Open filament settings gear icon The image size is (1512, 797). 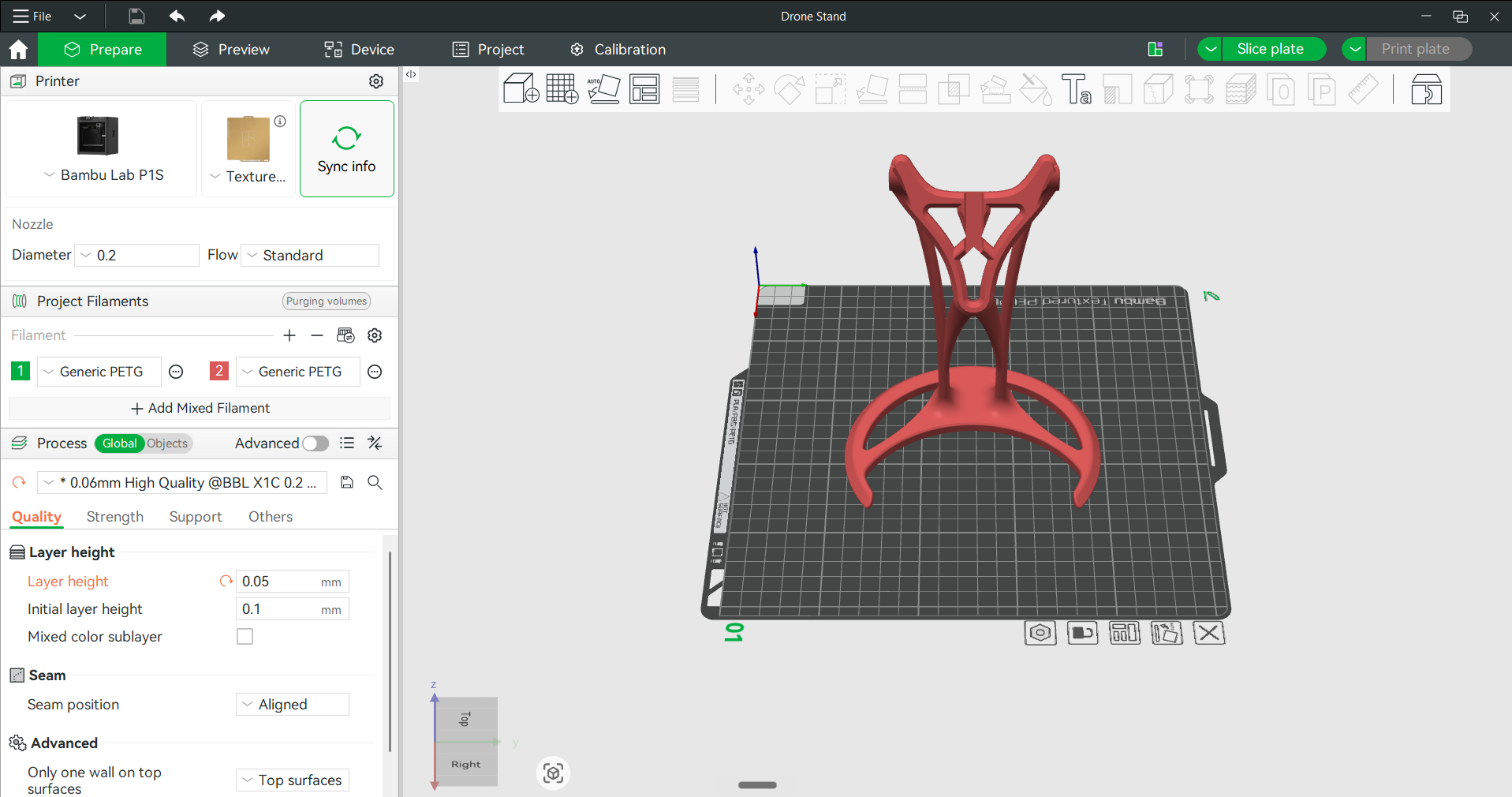pyautogui.click(x=375, y=335)
